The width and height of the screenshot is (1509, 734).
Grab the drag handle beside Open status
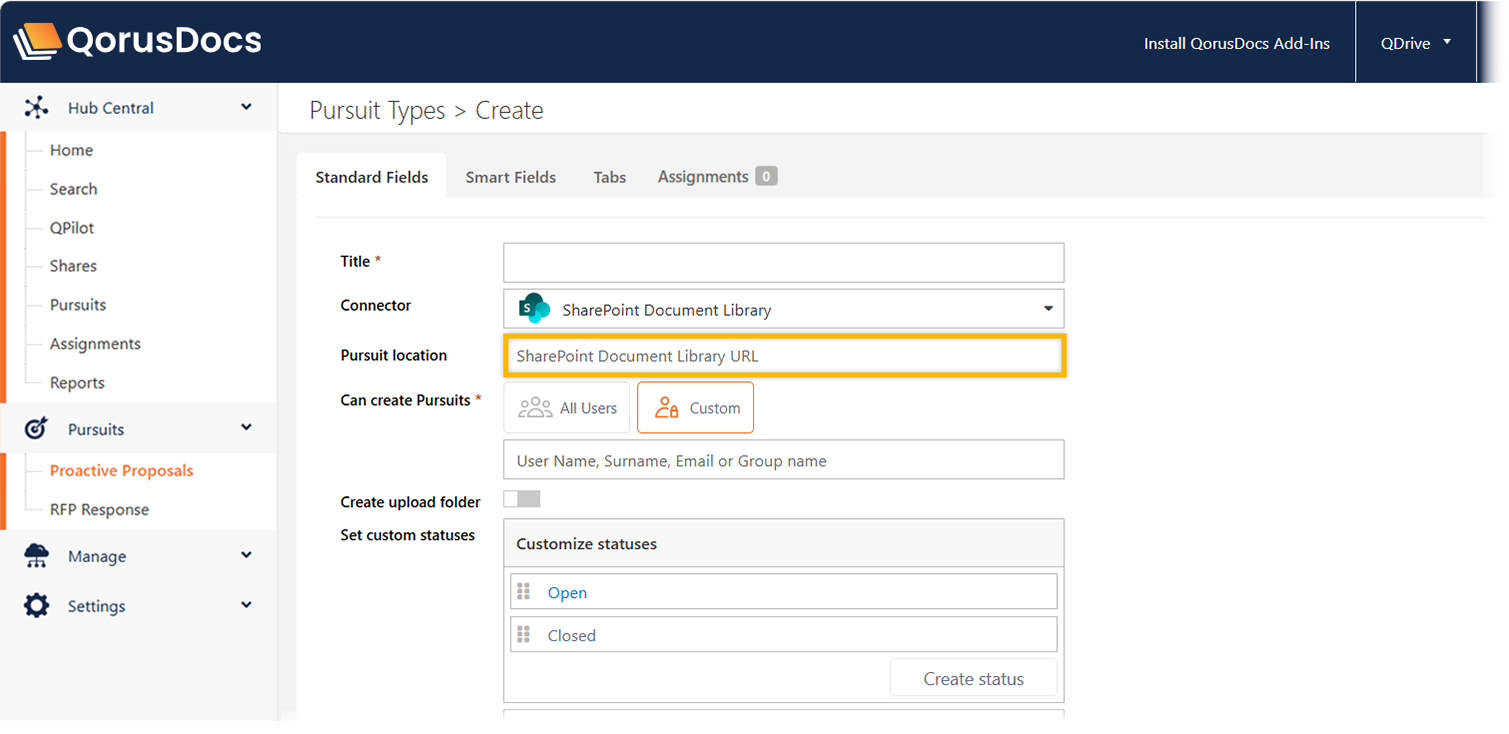click(x=523, y=592)
